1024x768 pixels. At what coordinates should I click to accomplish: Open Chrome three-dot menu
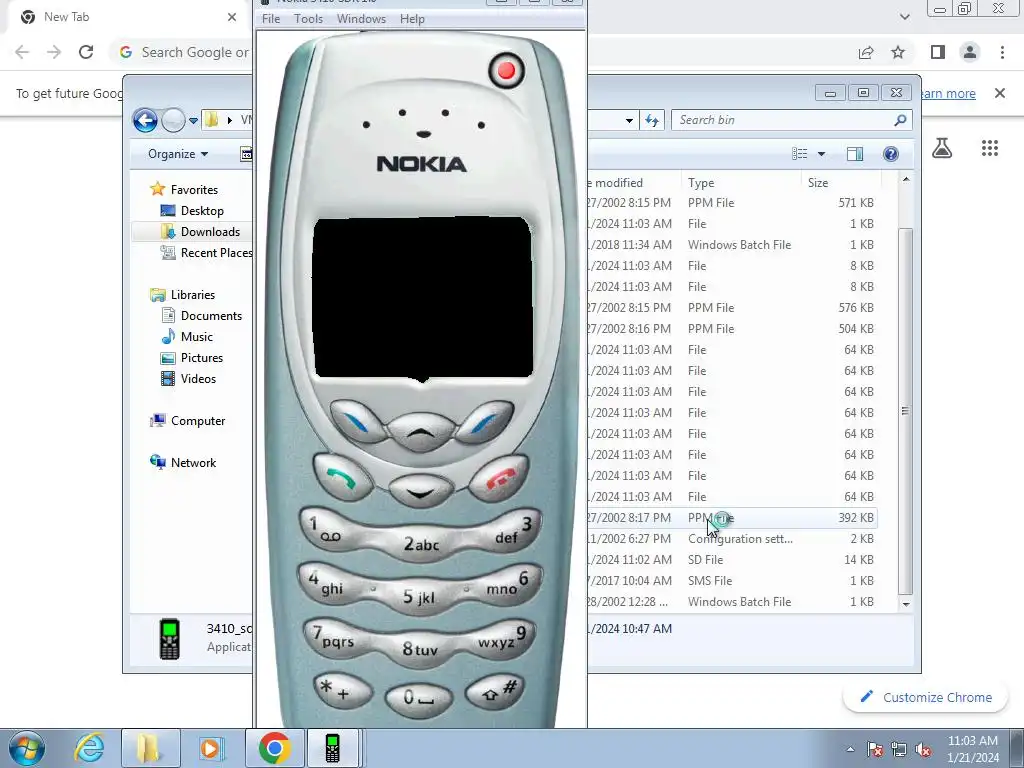tap(1002, 52)
